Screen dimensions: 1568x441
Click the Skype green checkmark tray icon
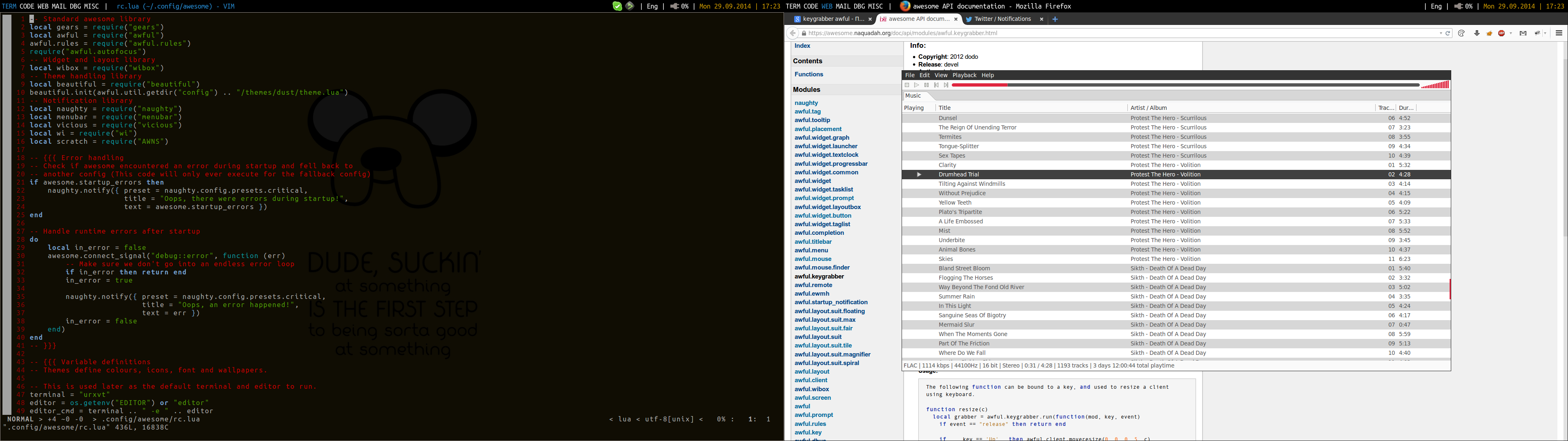tap(617, 6)
